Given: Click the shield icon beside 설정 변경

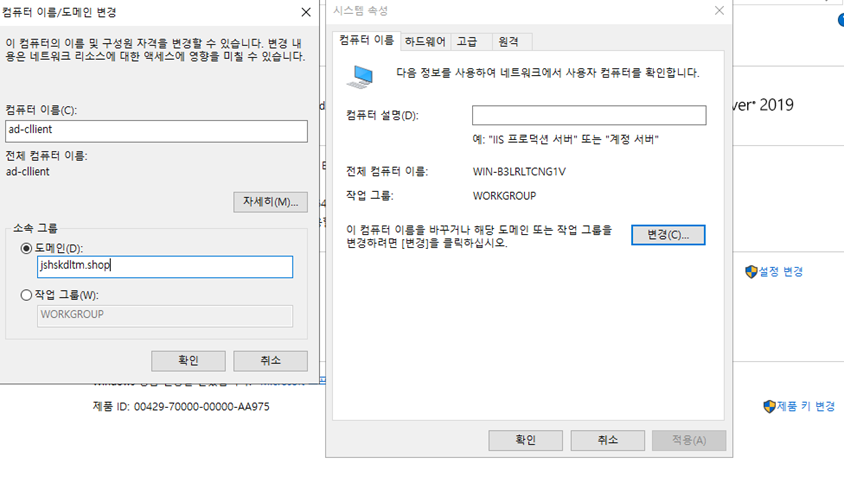Looking at the screenshot, I should click(751, 271).
